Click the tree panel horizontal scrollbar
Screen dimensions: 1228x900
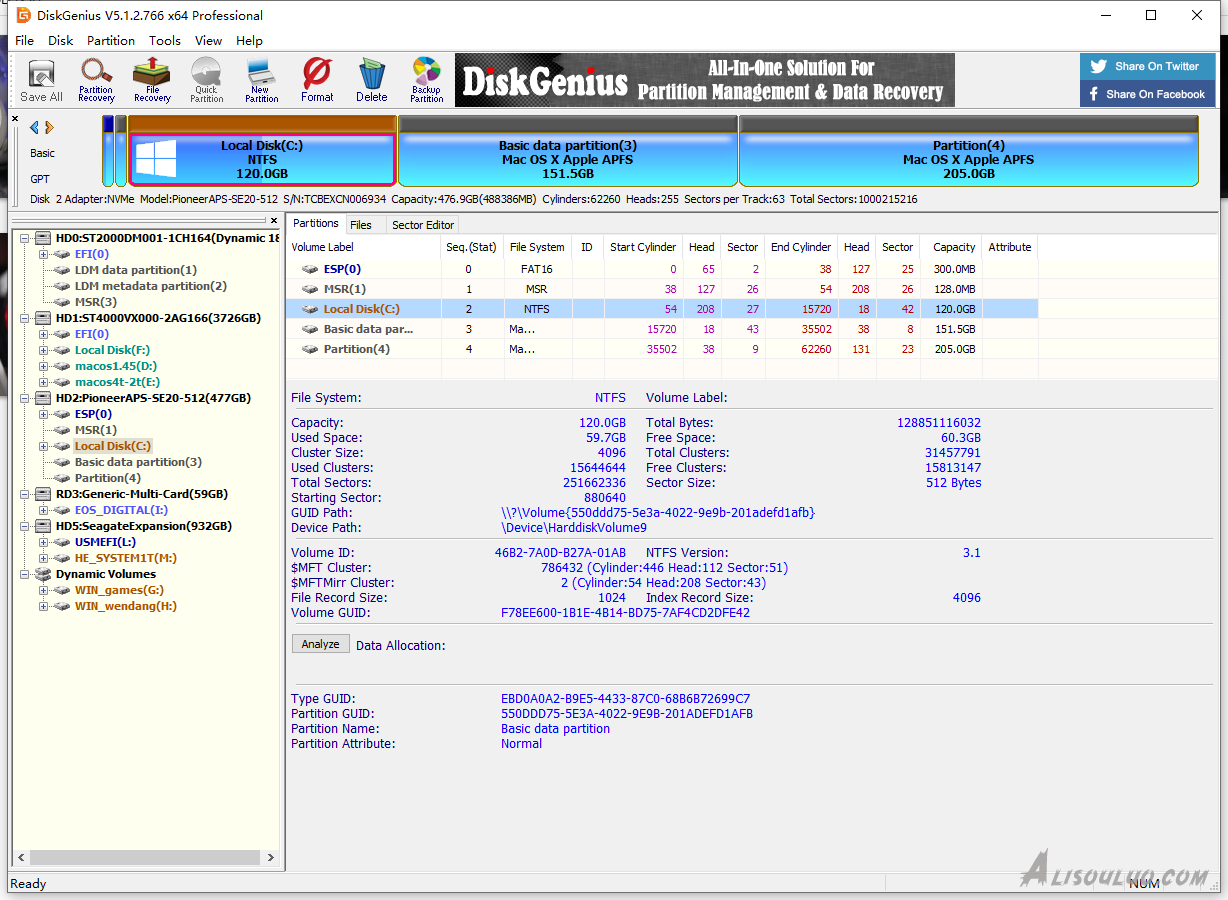coord(146,858)
